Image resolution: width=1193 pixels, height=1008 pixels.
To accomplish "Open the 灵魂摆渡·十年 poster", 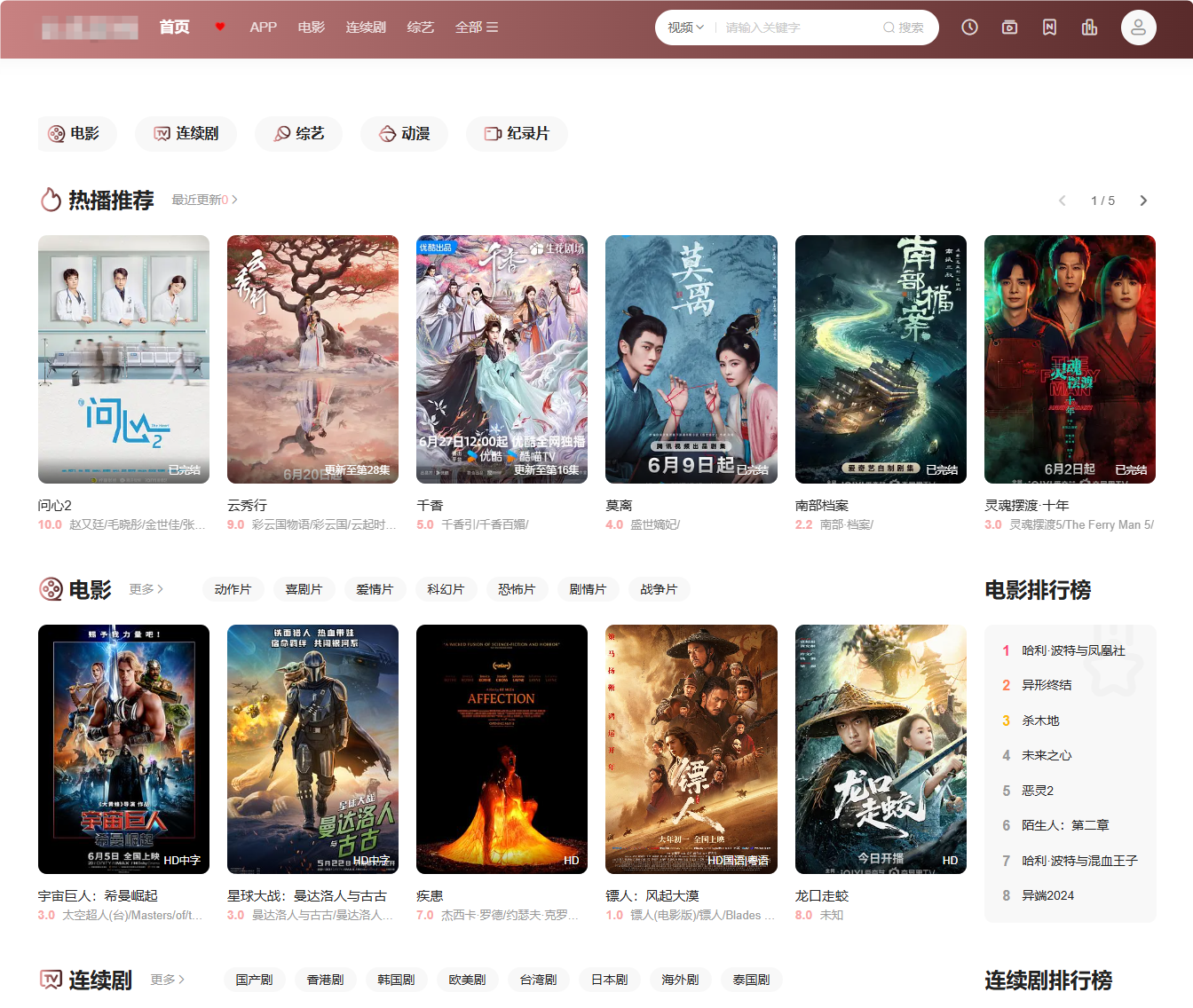I will pyautogui.click(x=1070, y=359).
